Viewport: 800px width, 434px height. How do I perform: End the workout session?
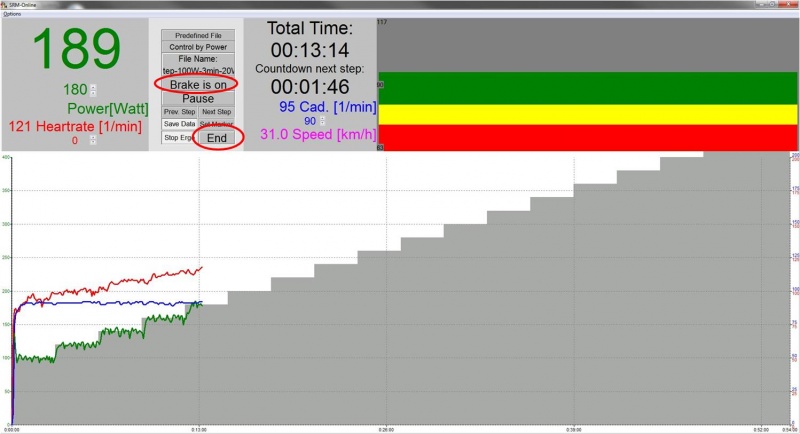(217, 138)
